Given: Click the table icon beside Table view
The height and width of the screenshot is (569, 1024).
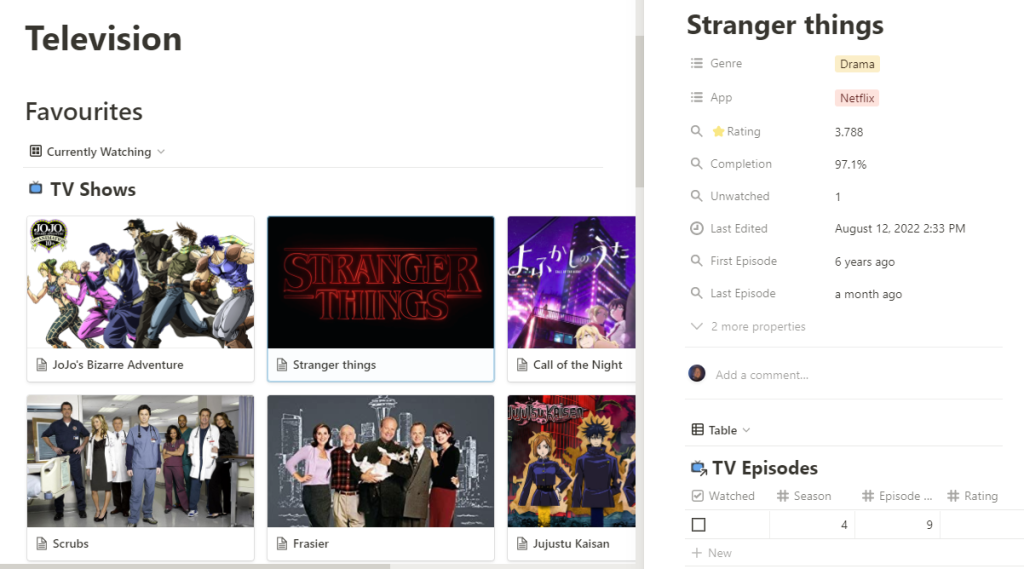Looking at the screenshot, I should pyautogui.click(x=697, y=430).
